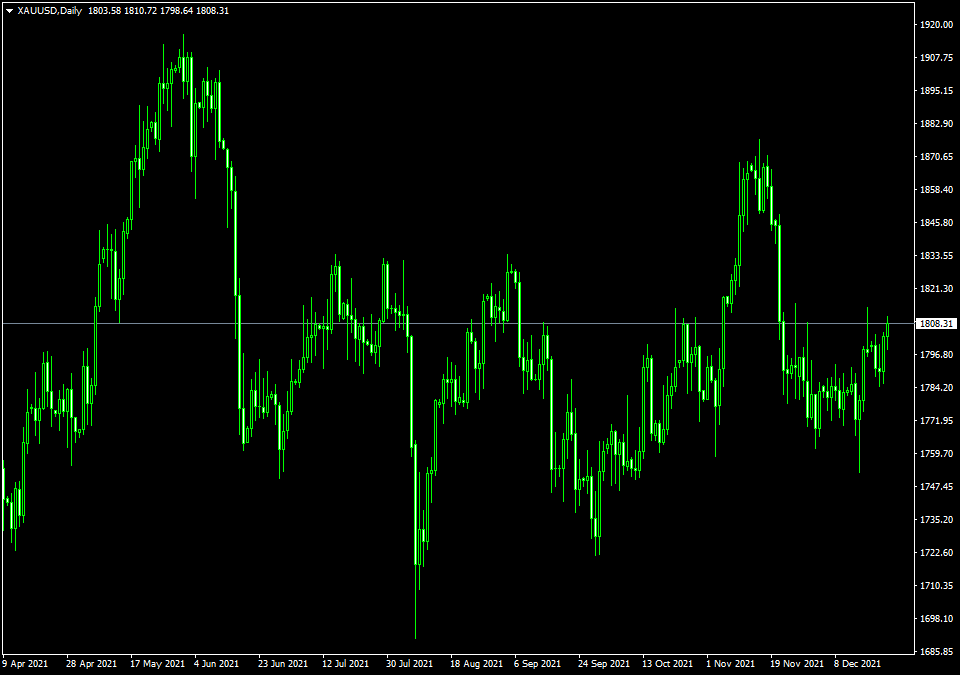Click the 18 Aug 2021 date label
960x675 pixels.
pyautogui.click(x=476, y=664)
